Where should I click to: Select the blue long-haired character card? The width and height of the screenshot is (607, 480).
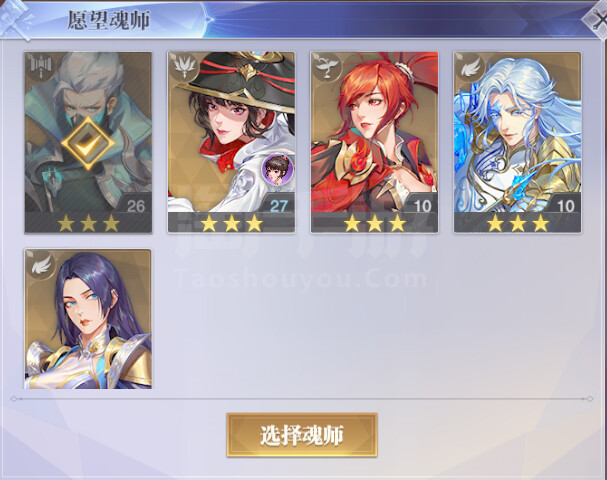point(518,142)
